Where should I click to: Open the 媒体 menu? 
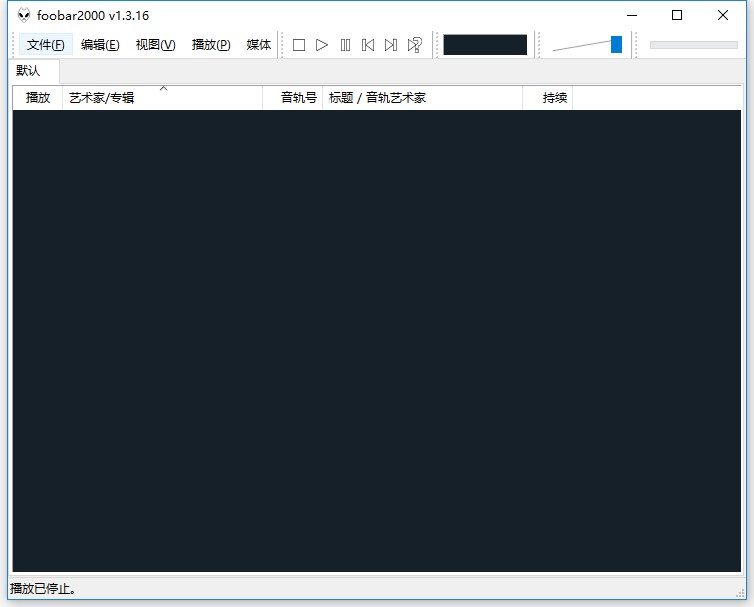tap(259, 45)
